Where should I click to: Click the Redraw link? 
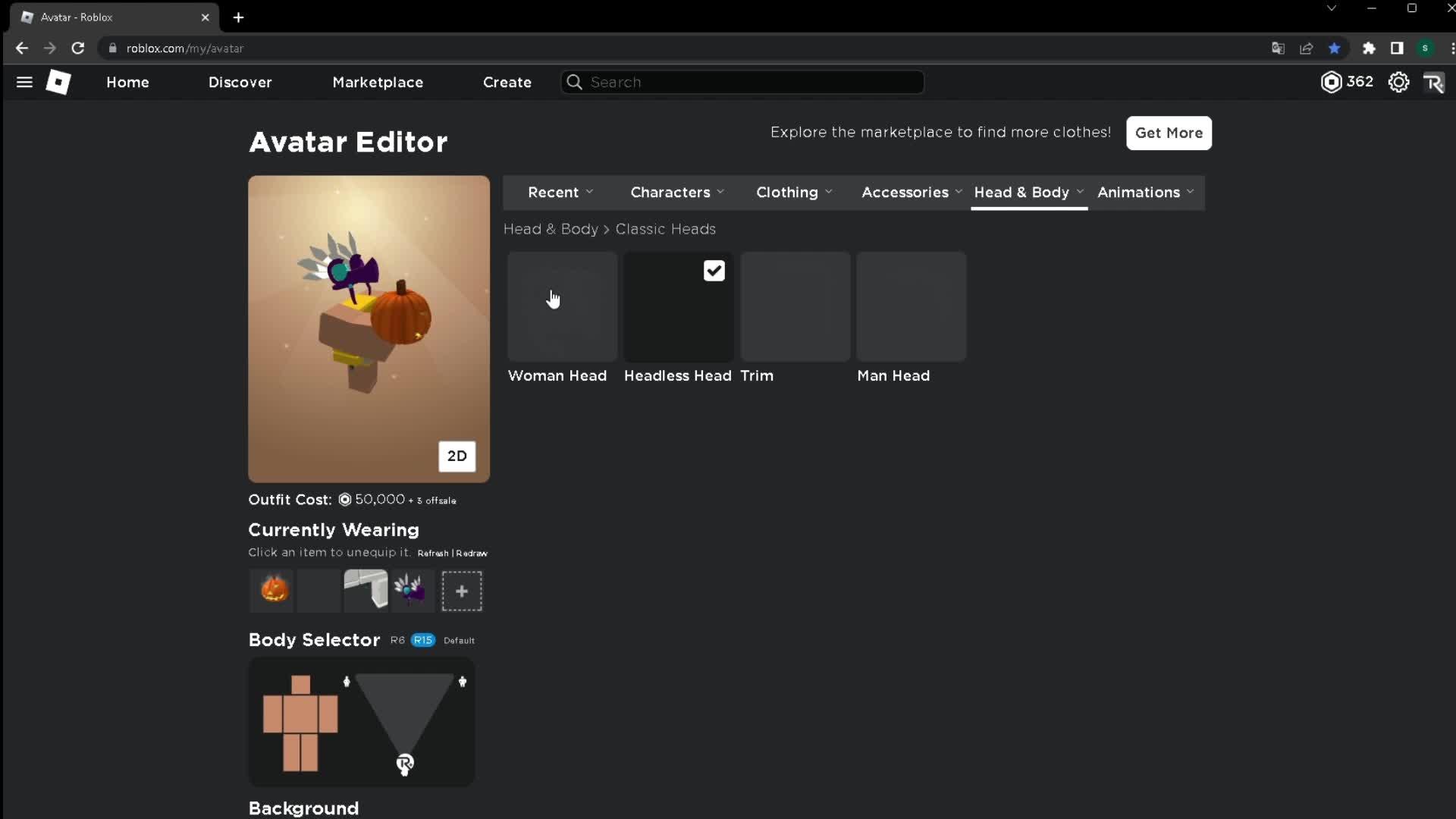click(472, 554)
